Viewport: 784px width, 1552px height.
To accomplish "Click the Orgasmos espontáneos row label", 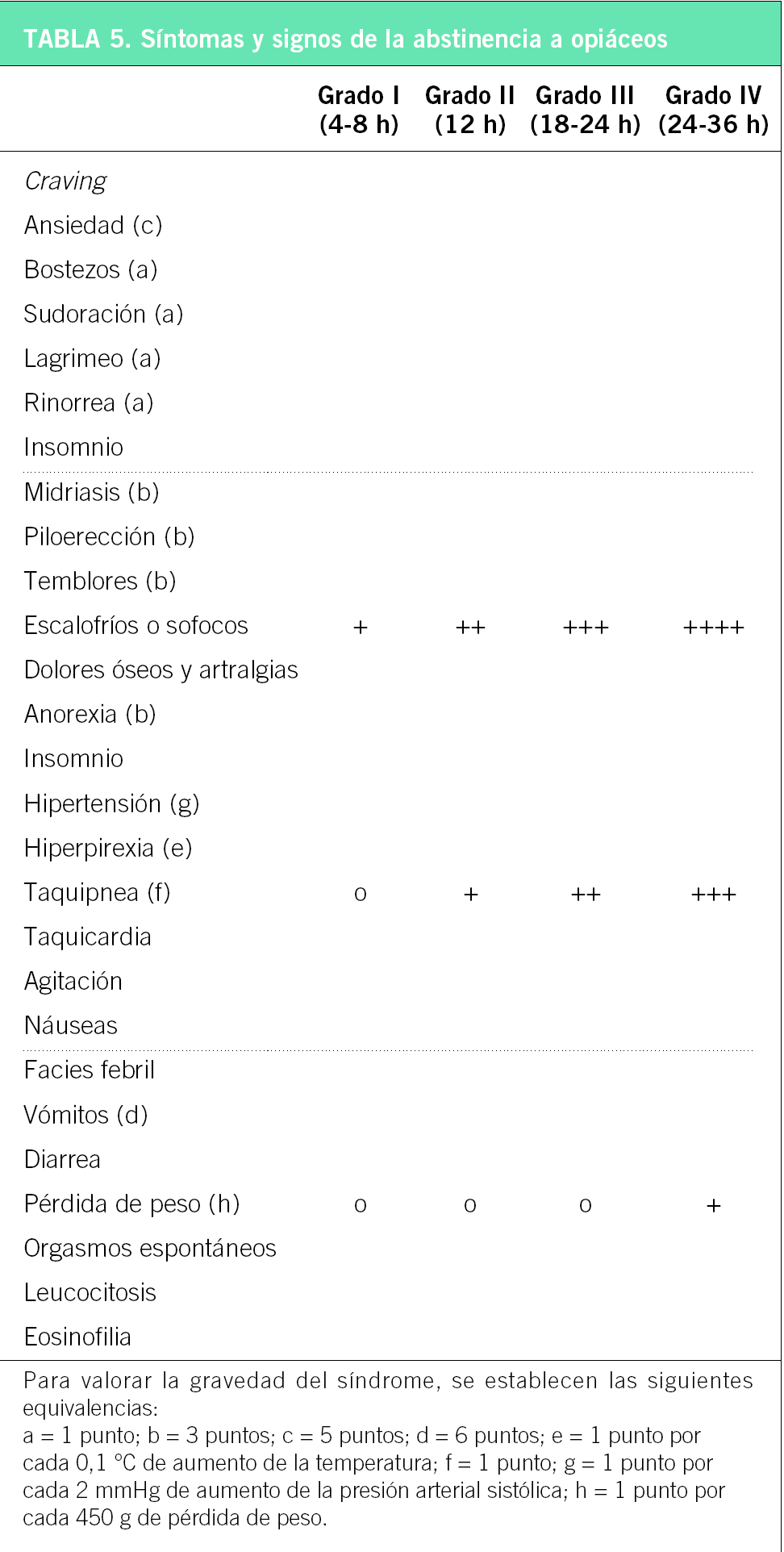I will pyautogui.click(x=150, y=1248).
